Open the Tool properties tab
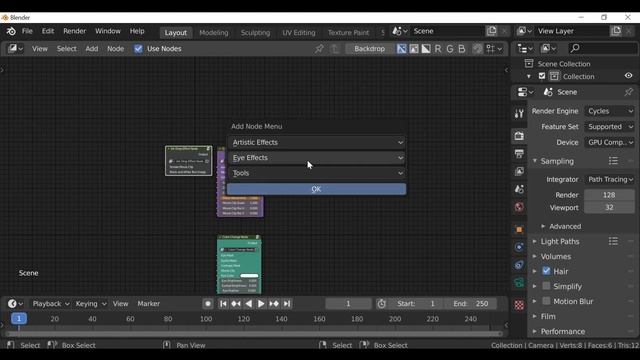The height and width of the screenshot is (360, 640). (x=519, y=113)
